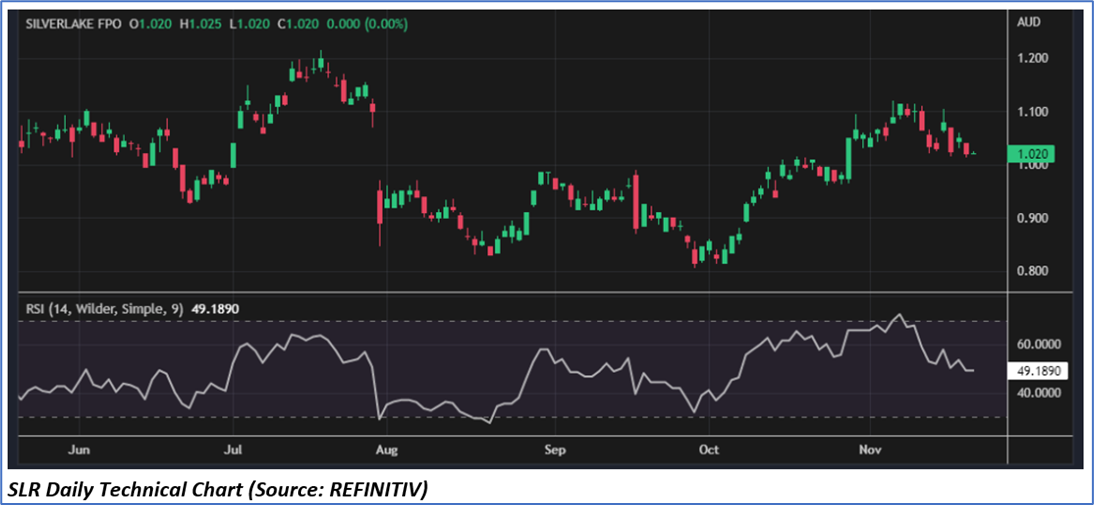Click the change value 0.000 (0.00%)
This screenshot has height=505, width=1094.
(368, 24)
